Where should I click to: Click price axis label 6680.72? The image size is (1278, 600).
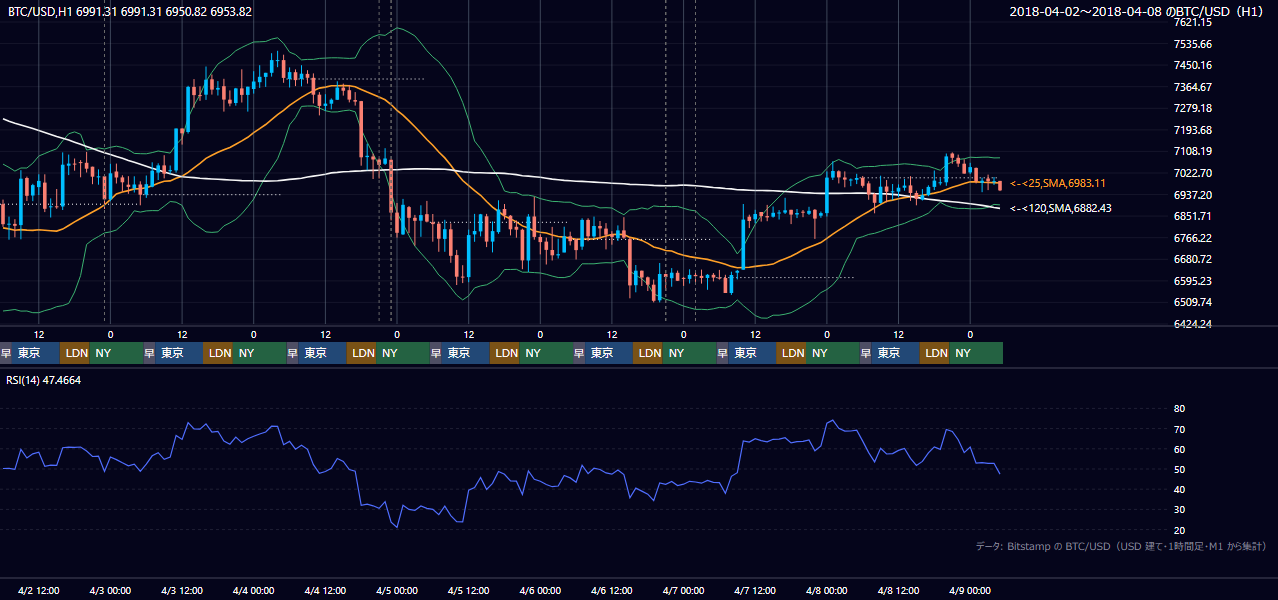coord(1193,259)
